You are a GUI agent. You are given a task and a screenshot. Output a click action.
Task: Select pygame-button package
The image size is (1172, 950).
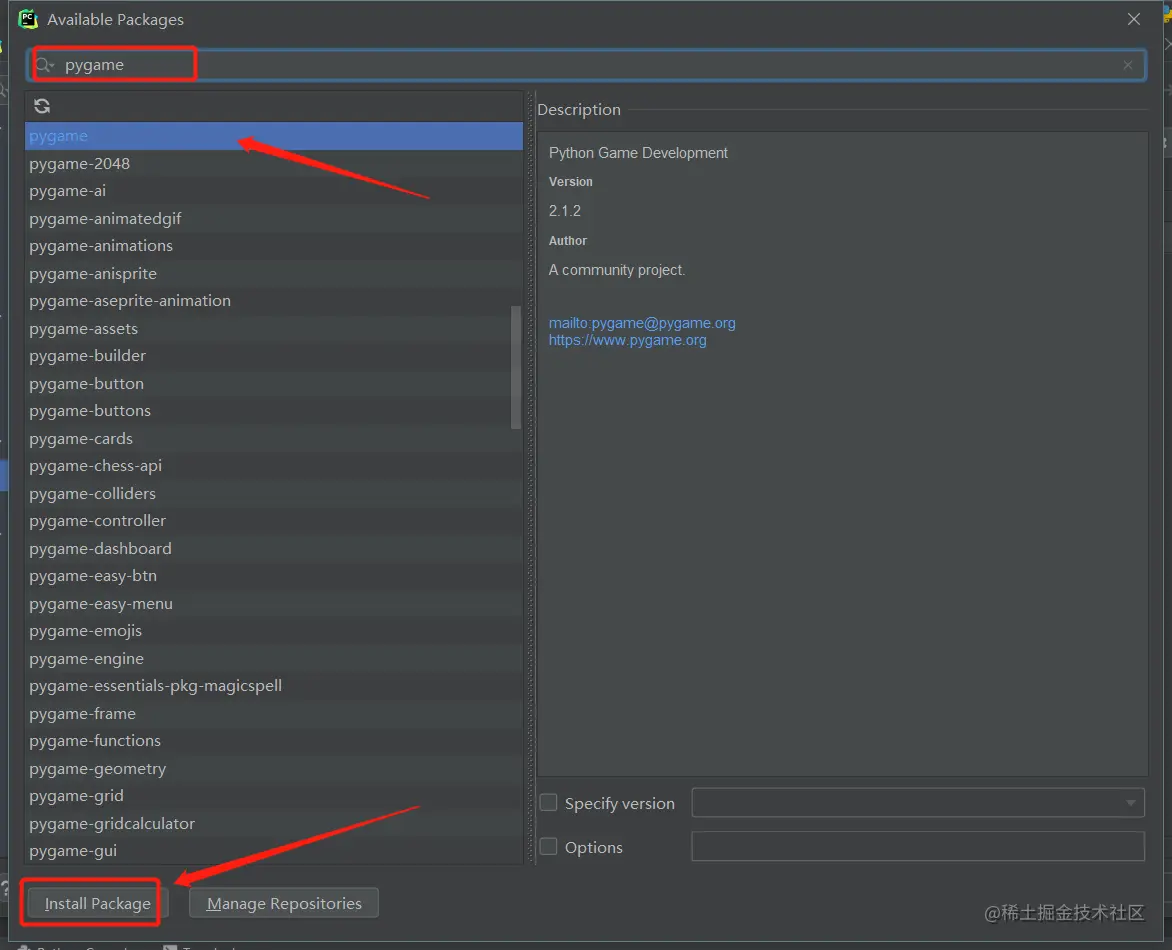point(274,383)
